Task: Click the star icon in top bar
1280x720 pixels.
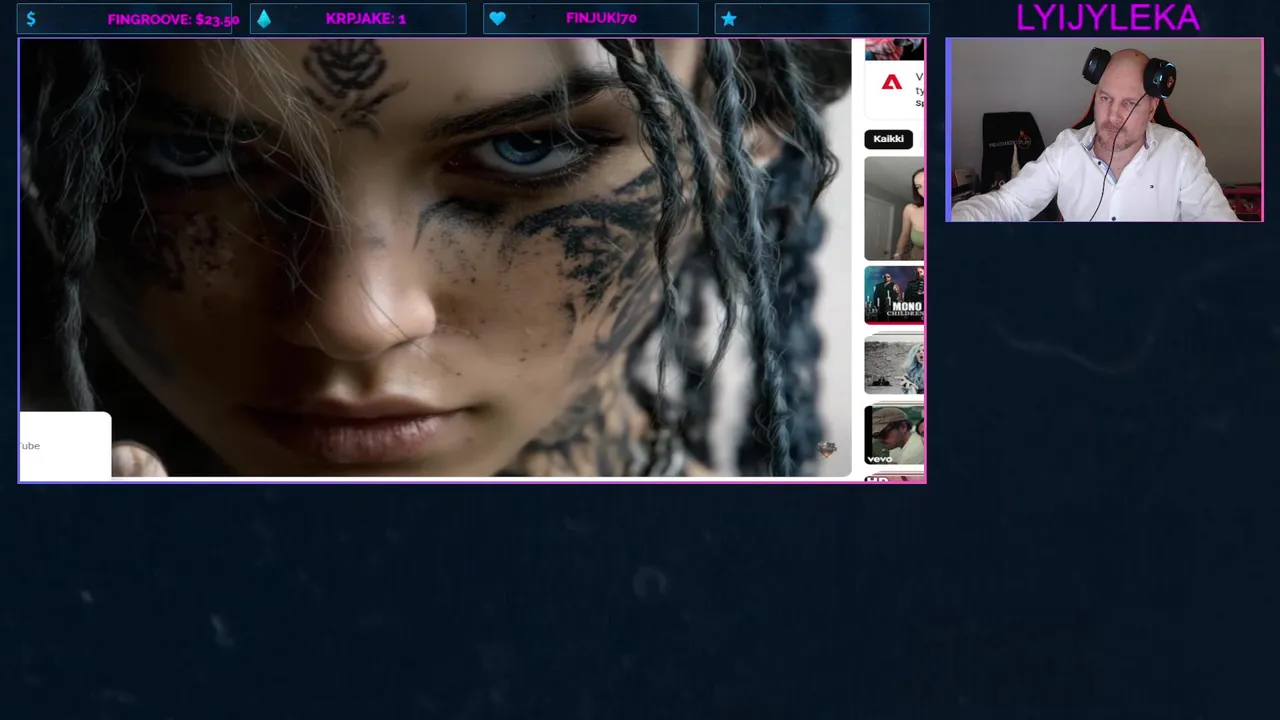Action: pyautogui.click(x=729, y=19)
